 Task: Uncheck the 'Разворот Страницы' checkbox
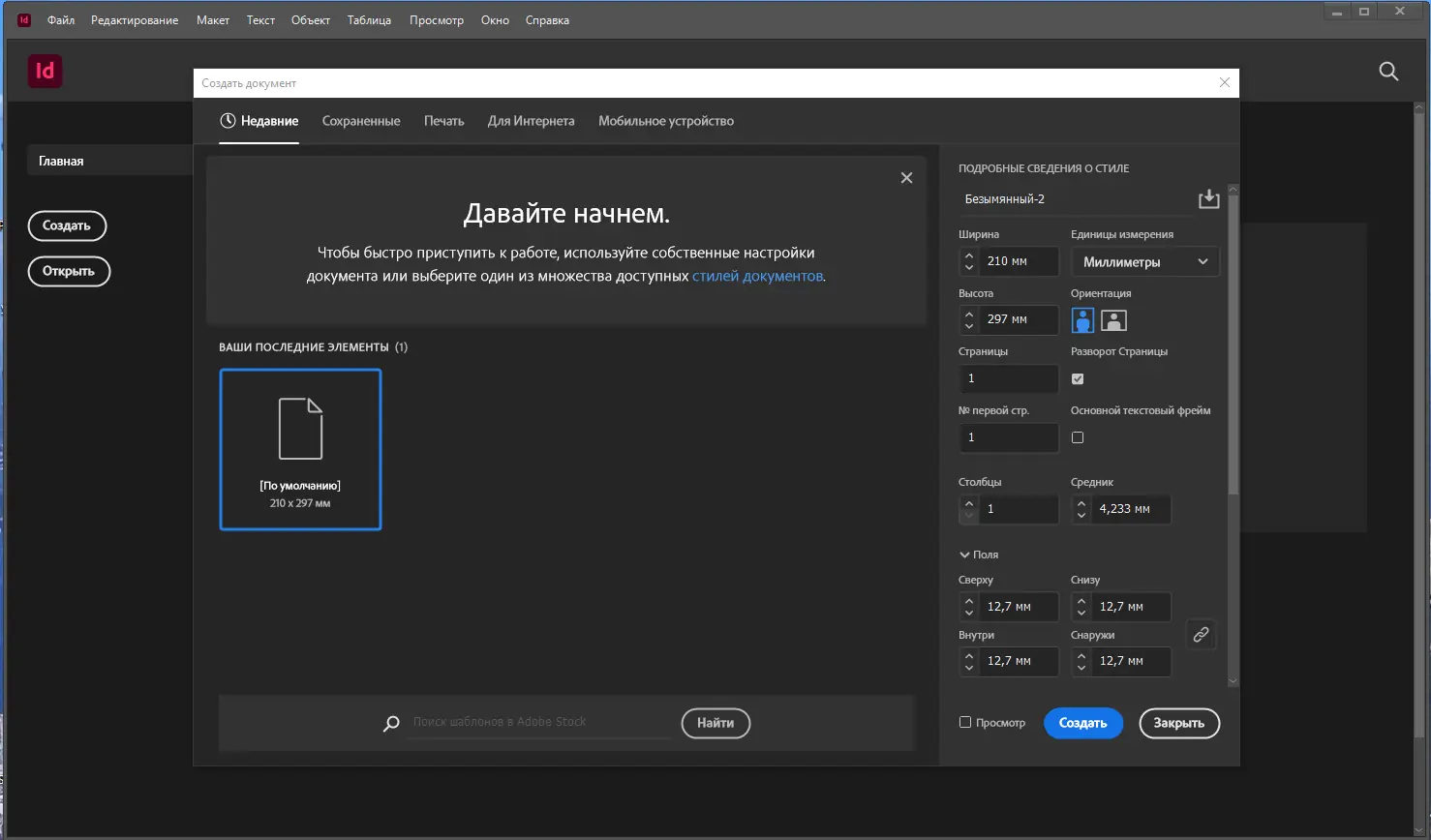pyautogui.click(x=1078, y=379)
